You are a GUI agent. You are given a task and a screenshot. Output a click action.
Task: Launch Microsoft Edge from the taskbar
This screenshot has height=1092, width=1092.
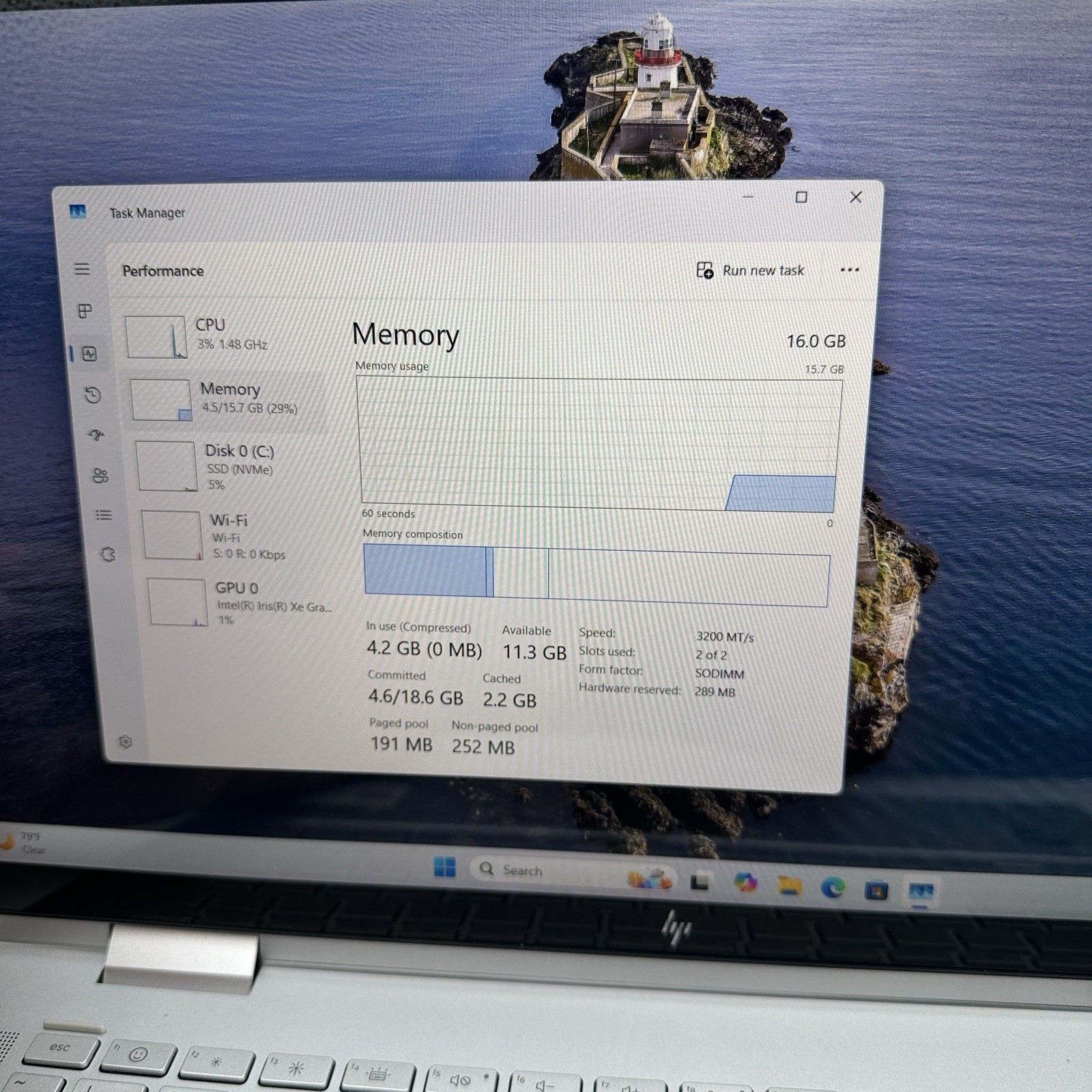[833, 887]
